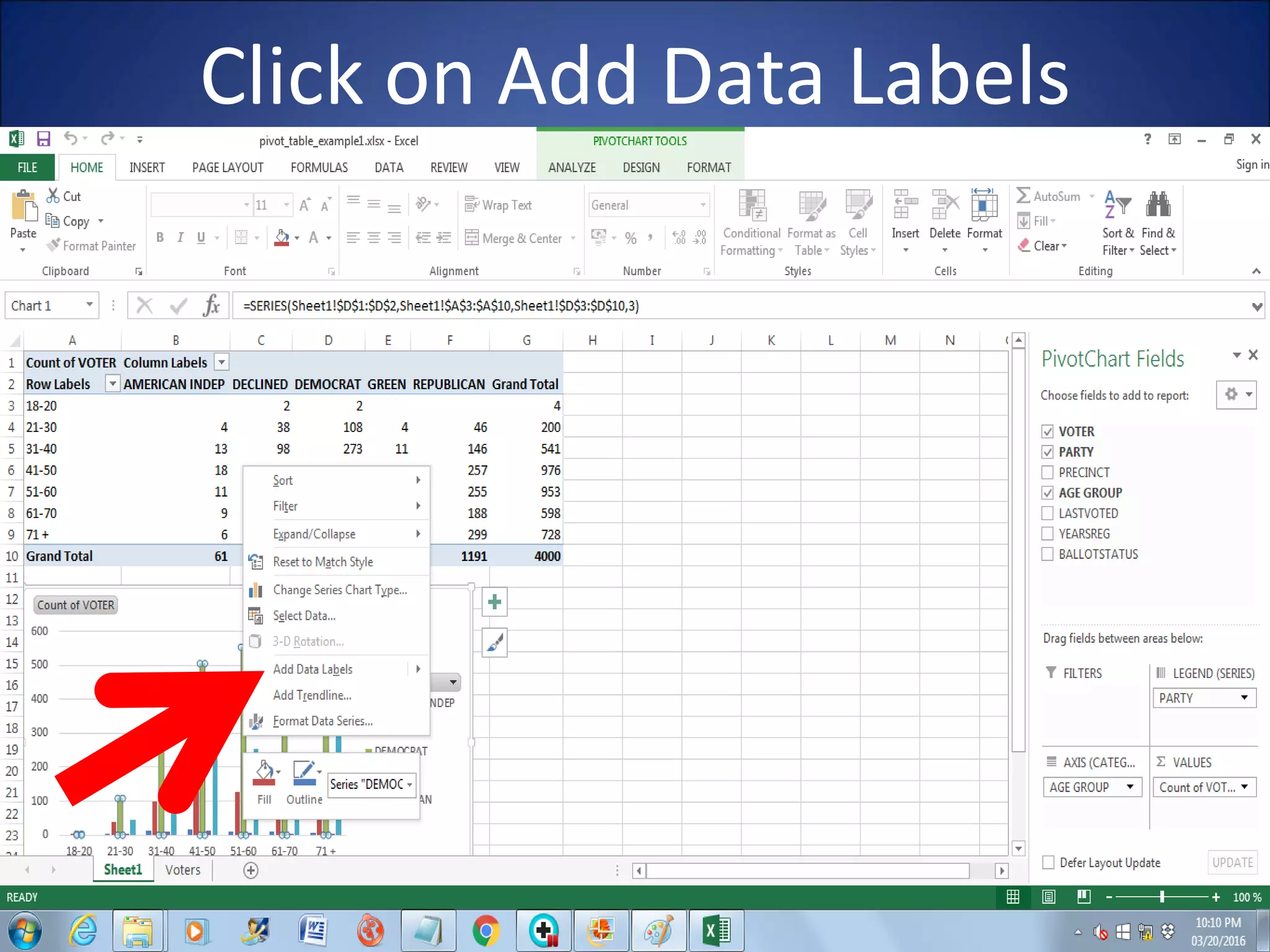Open Format as Table gallery
This screenshot has height=952, width=1270.
coord(812,223)
